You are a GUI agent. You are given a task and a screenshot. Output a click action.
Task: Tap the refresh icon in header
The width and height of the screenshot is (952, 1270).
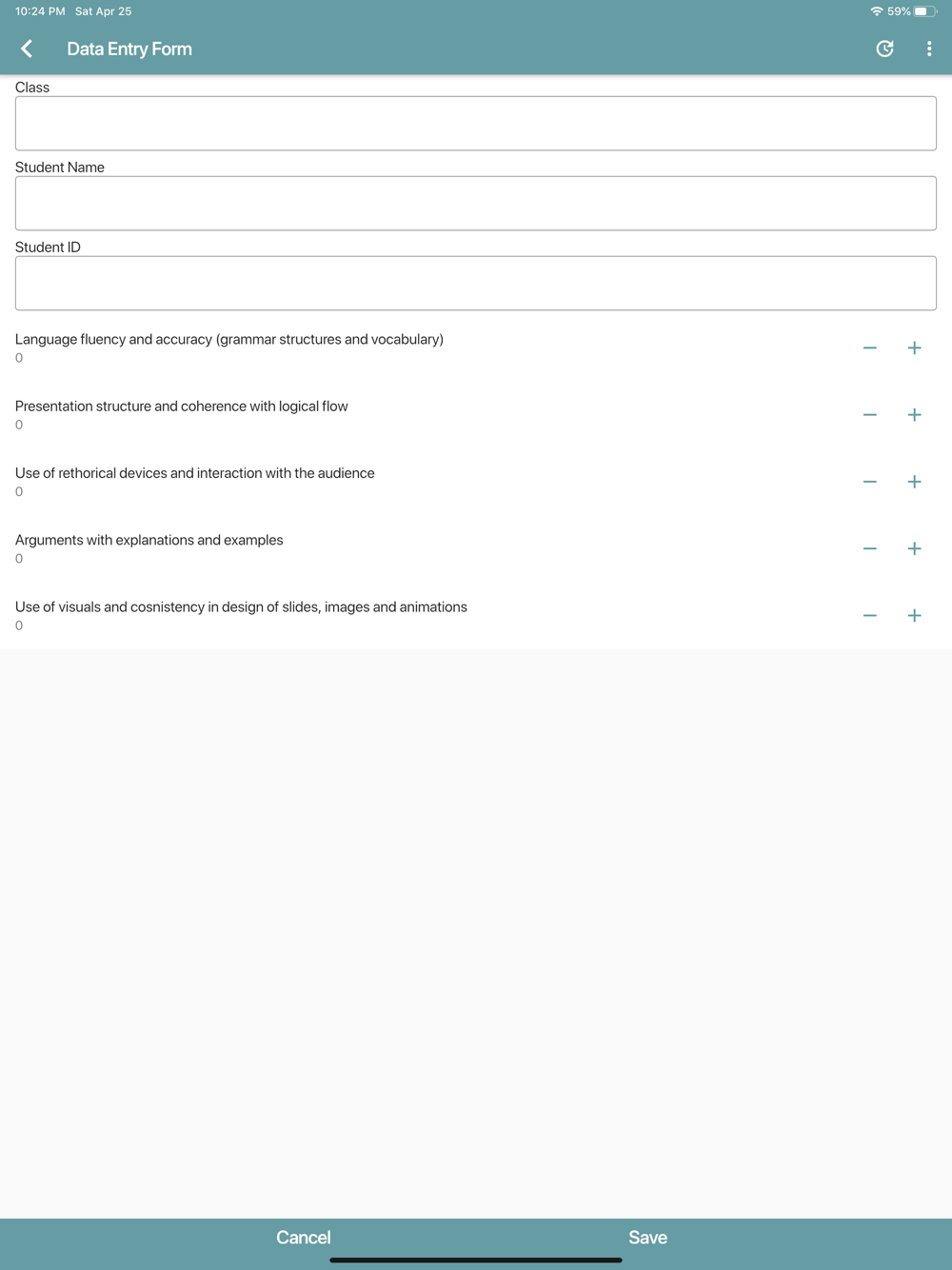(x=884, y=49)
